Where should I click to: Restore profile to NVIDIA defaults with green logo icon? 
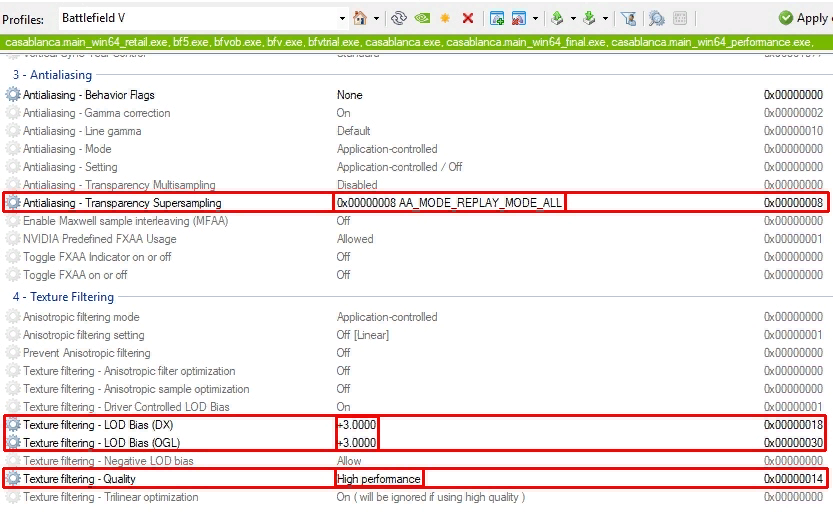(x=422, y=19)
